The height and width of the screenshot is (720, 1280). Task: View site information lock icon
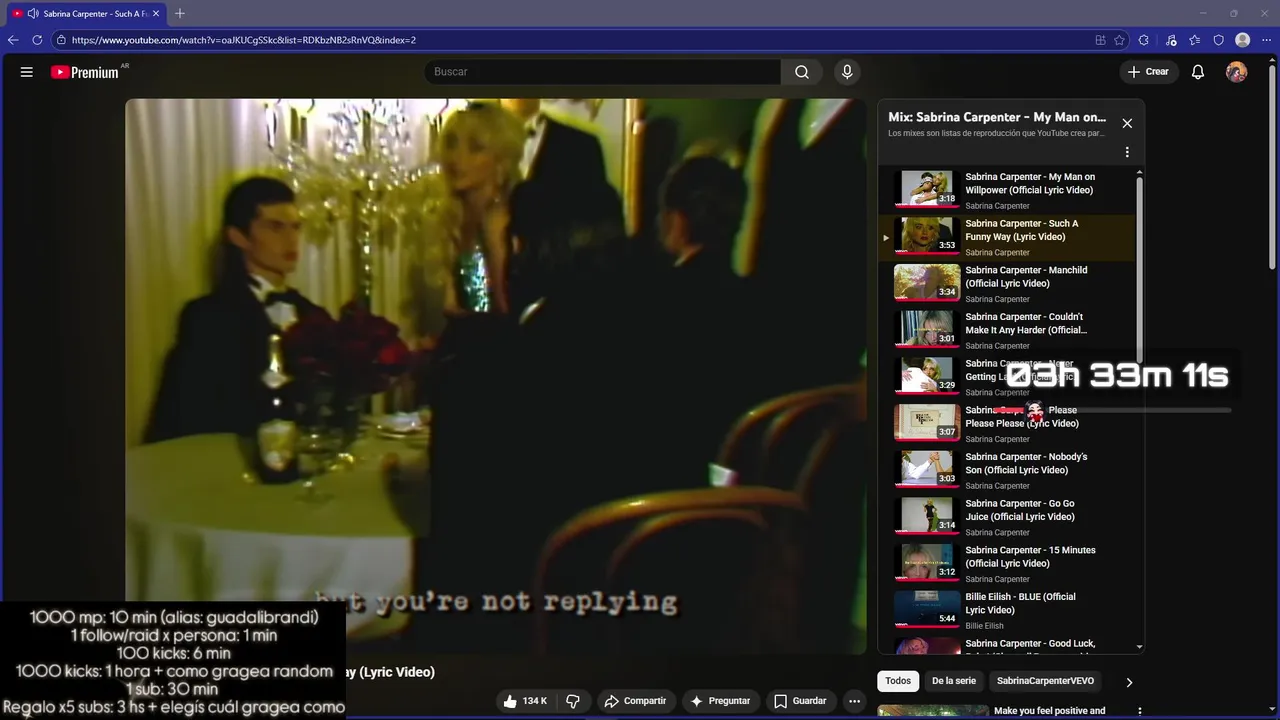click(x=61, y=40)
